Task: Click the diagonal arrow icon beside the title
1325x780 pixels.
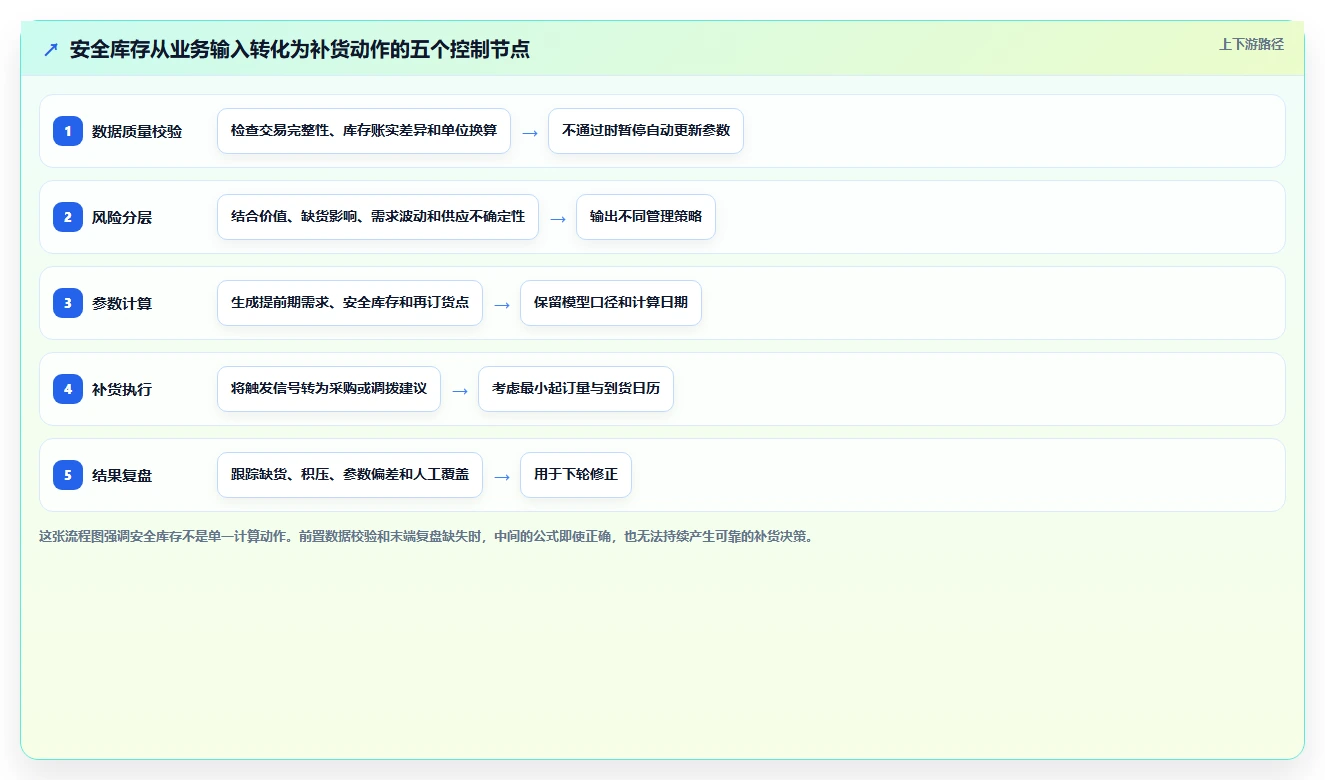Action: (x=51, y=49)
